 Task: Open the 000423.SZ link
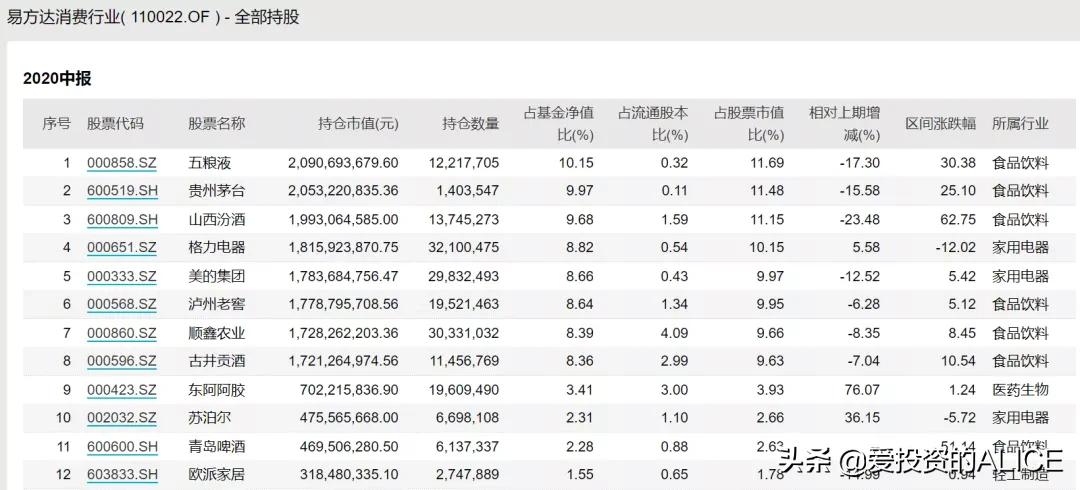[x=122, y=389]
